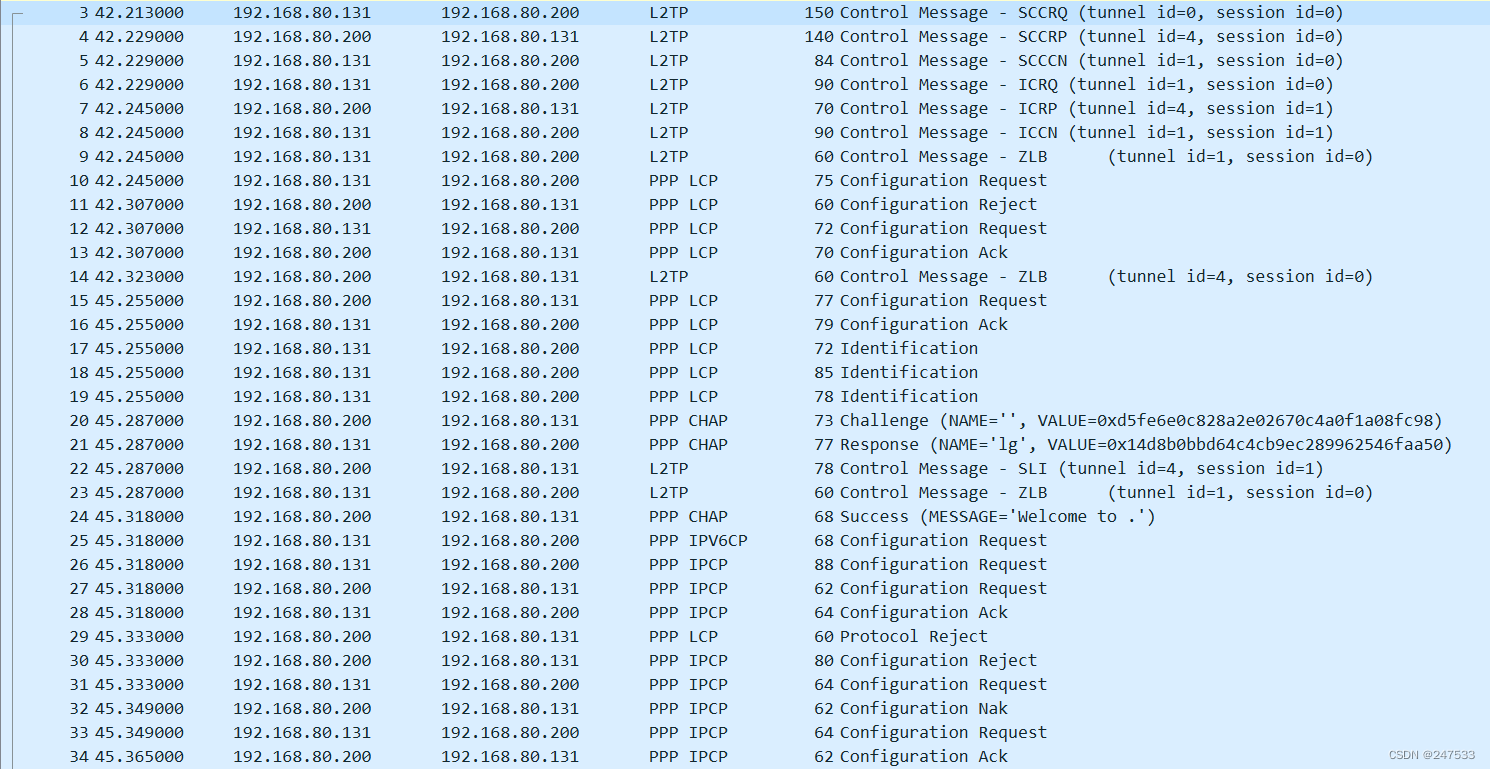Select the PPP CHAP Challenge packet
The image size is (1490, 769).
[x=745, y=421]
